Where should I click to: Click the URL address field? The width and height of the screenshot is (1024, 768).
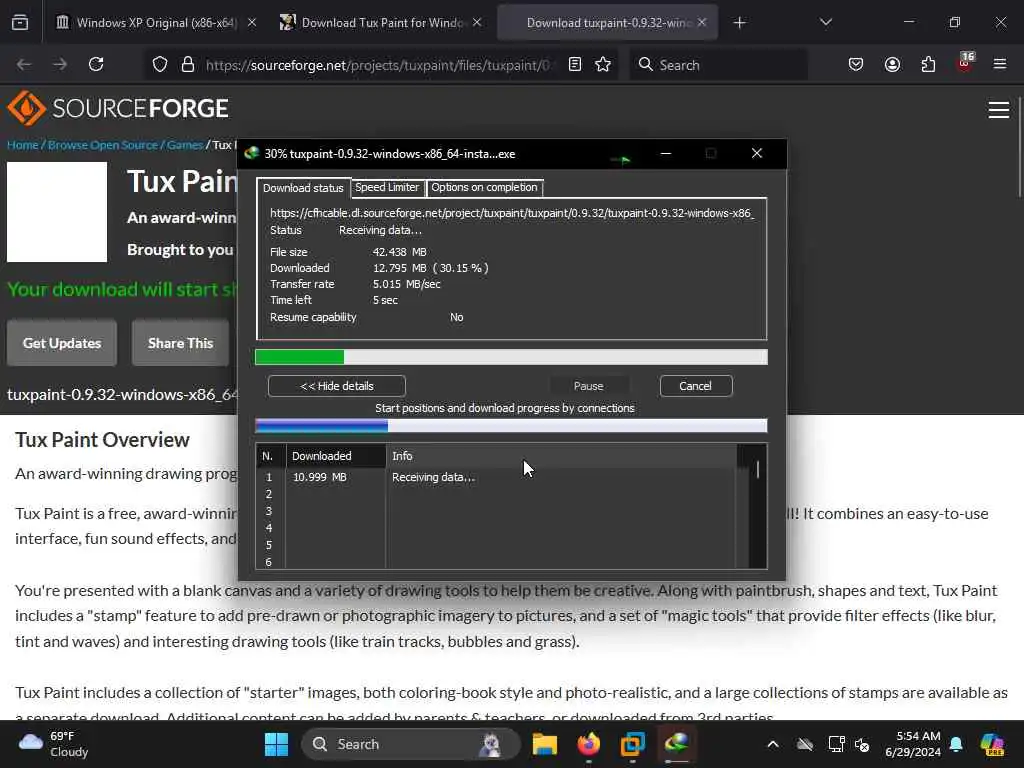(379, 65)
